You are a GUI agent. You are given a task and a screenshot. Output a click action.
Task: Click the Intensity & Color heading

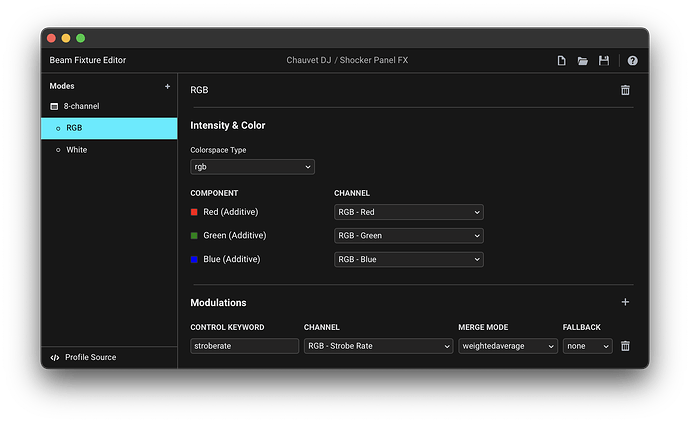pos(228,125)
